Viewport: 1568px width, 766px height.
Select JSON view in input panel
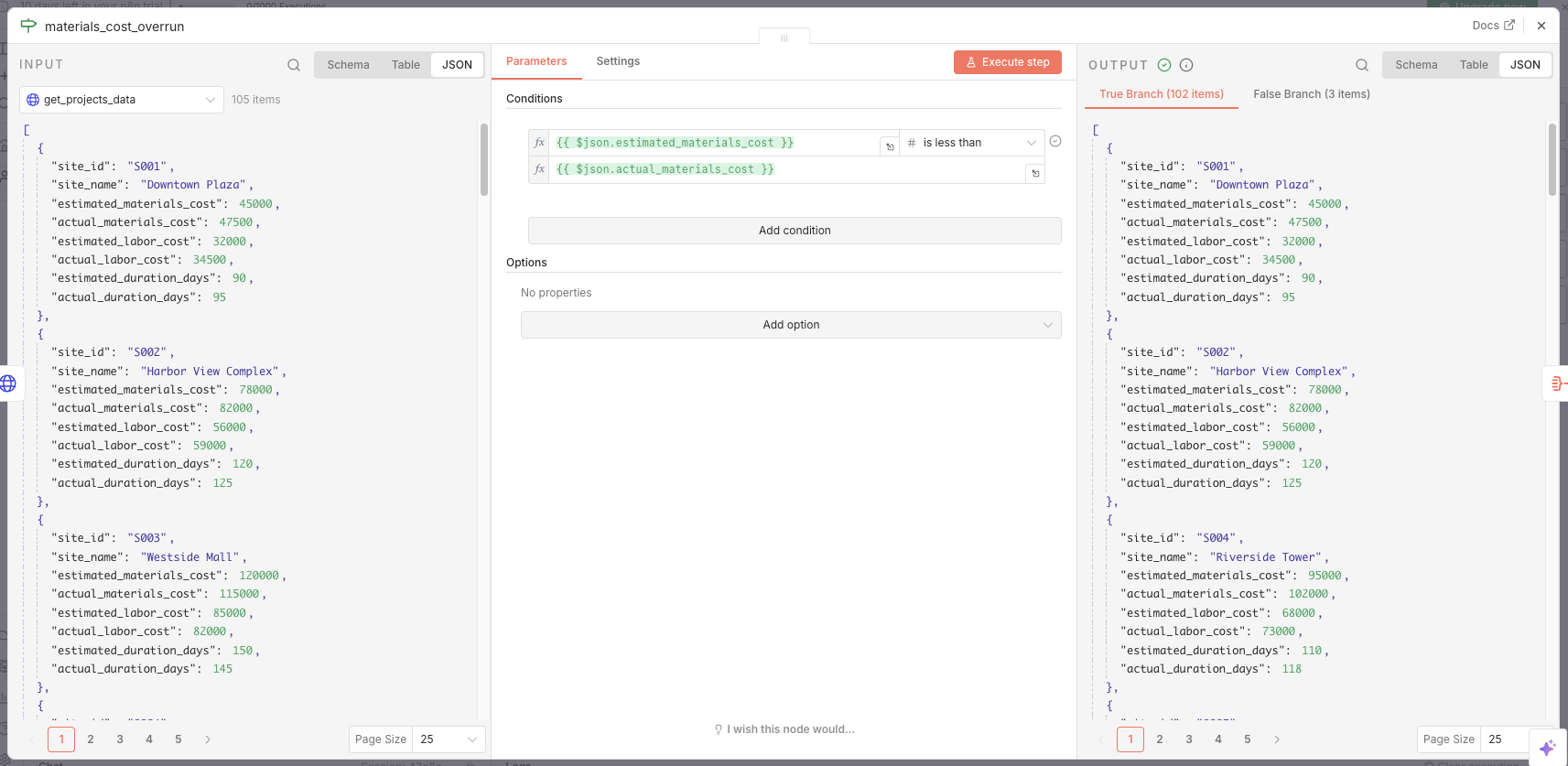[x=457, y=65]
